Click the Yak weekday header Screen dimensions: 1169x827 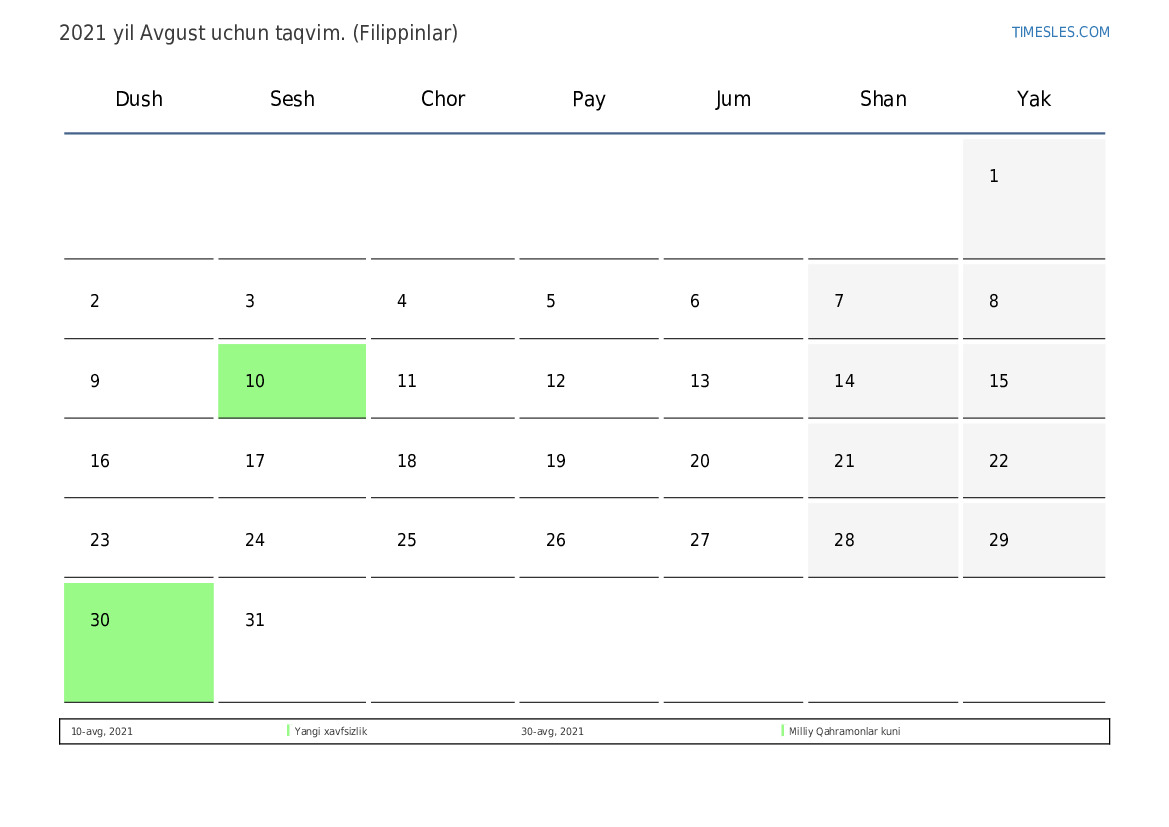(x=1034, y=99)
